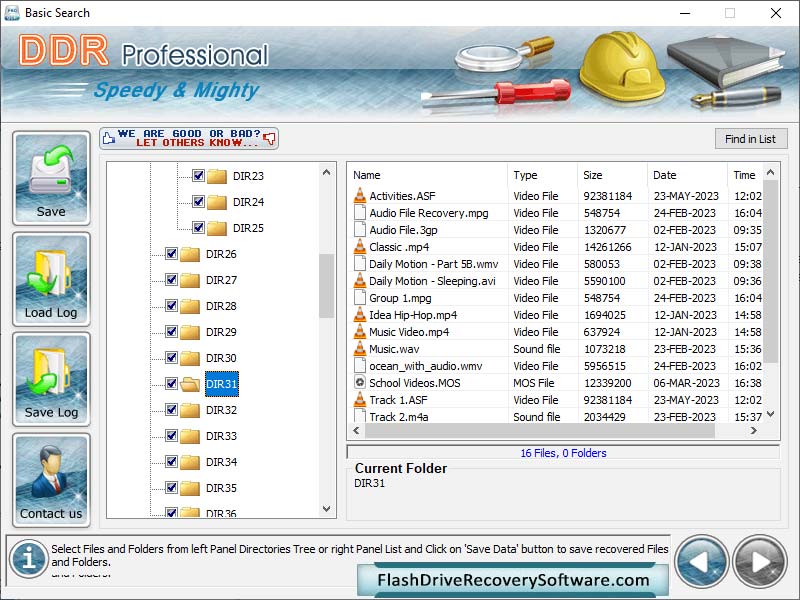Sort by the Time column header
The width and height of the screenshot is (800, 600).
click(x=745, y=175)
